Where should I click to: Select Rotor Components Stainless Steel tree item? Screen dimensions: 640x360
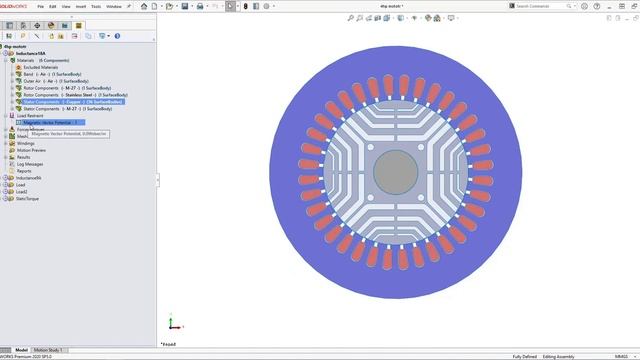(x=76, y=95)
